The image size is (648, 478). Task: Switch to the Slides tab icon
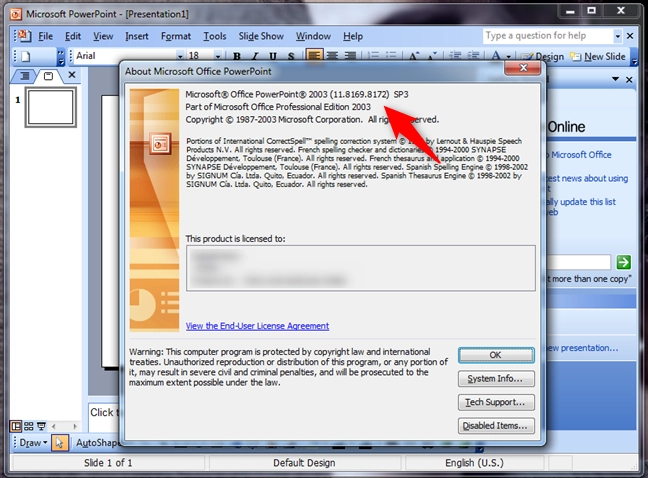pyautogui.click(x=48, y=76)
